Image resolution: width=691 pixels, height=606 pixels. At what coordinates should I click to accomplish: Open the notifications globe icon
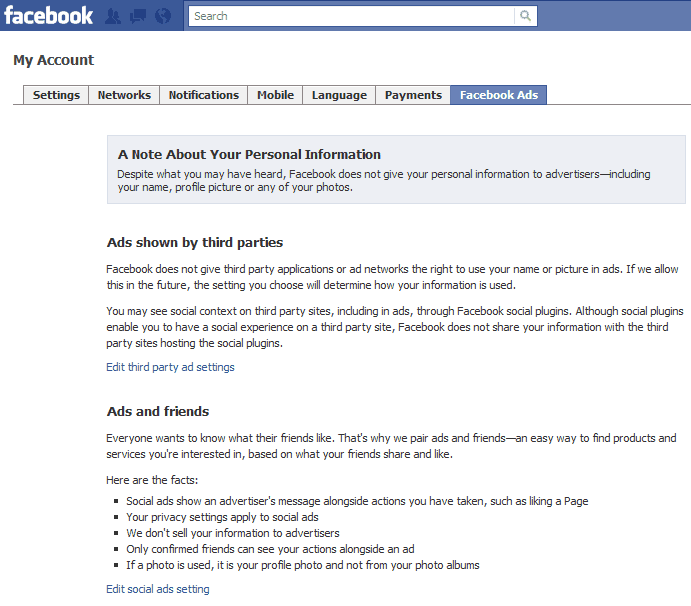(x=163, y=16)
